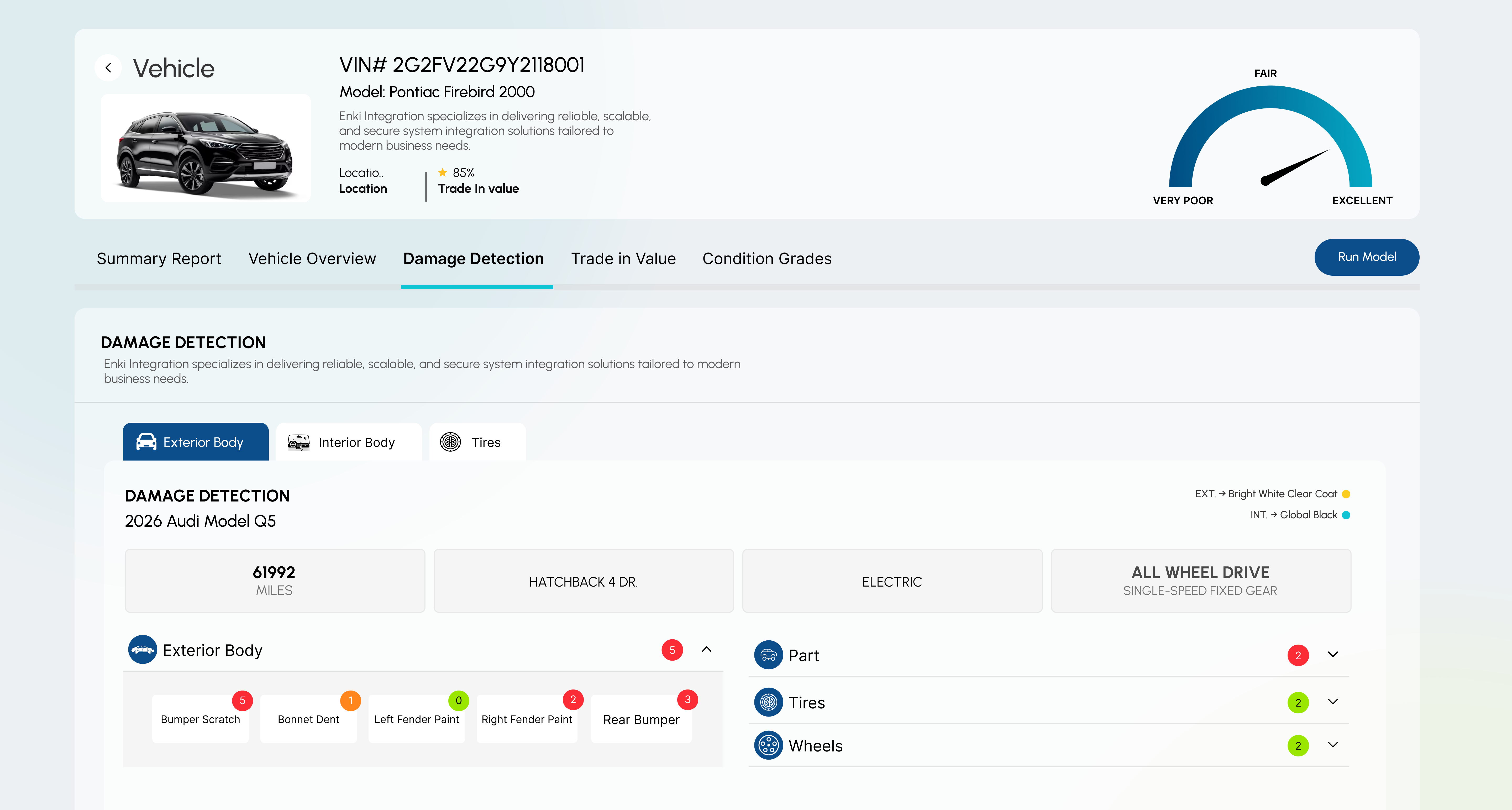Click the Exterior Body car icon tab
This screenshot has width=1512, height=810.
pos(146,442)
